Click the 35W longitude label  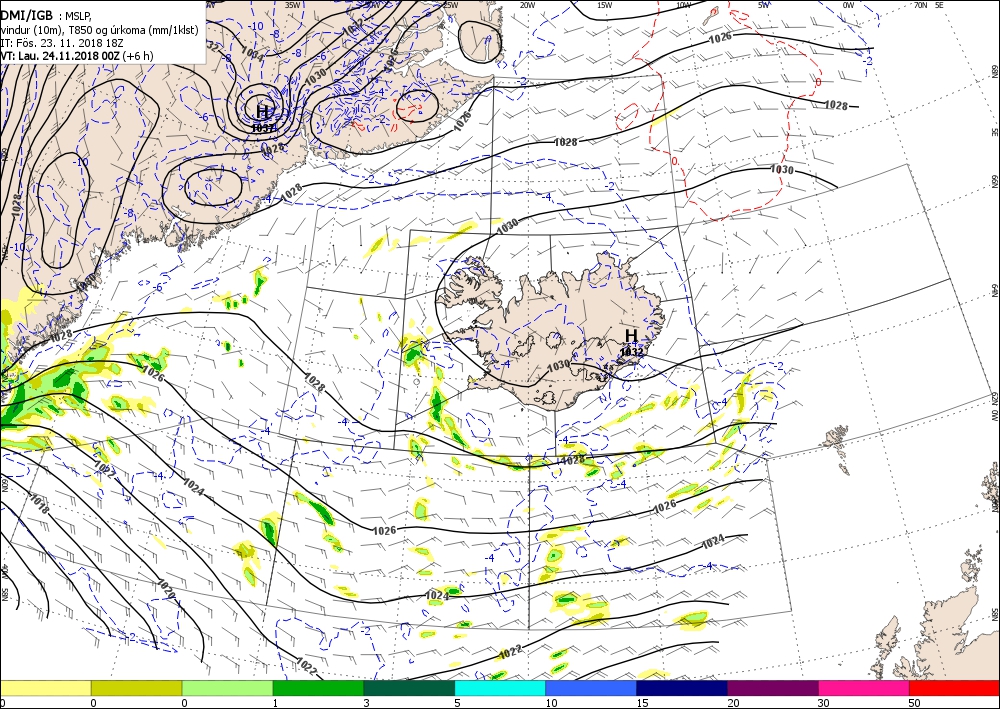coord(293,4)
